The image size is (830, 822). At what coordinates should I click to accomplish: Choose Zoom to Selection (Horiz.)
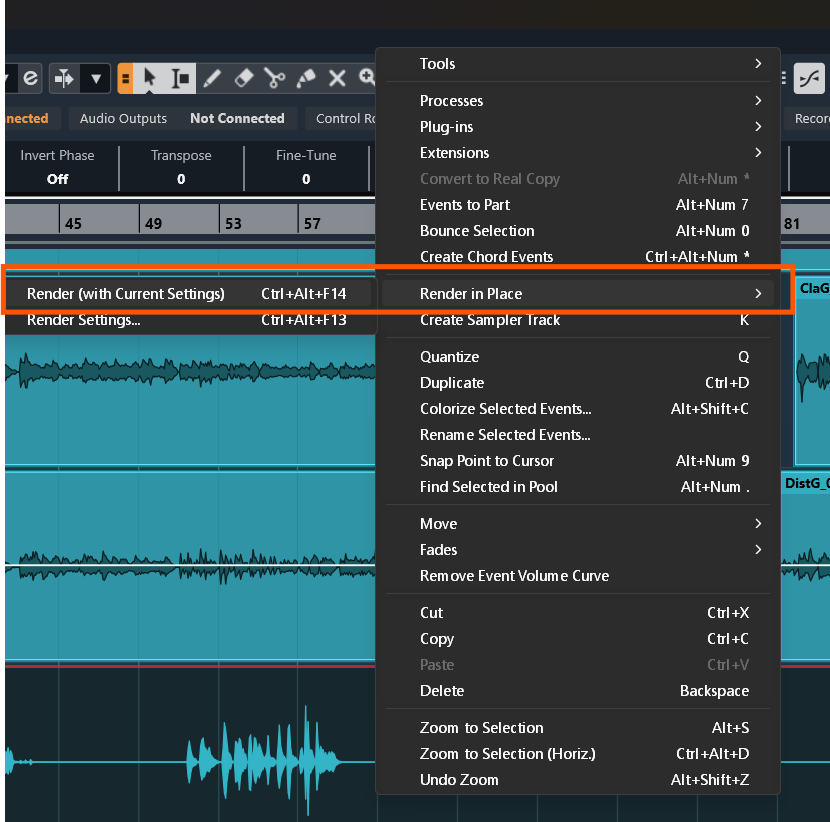(x=578, y=753)
